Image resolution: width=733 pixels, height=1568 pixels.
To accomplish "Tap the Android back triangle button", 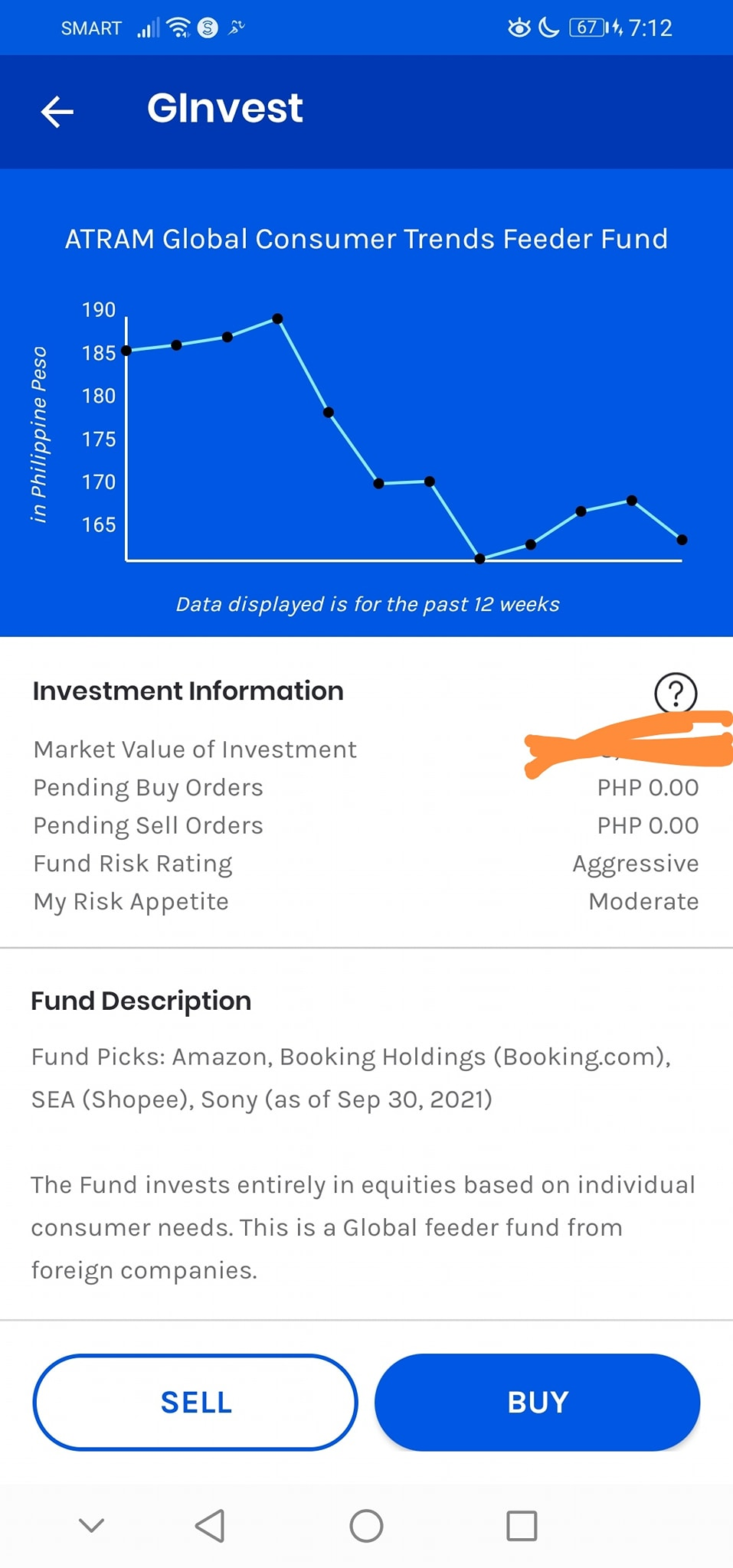I will pos(210,1525).
